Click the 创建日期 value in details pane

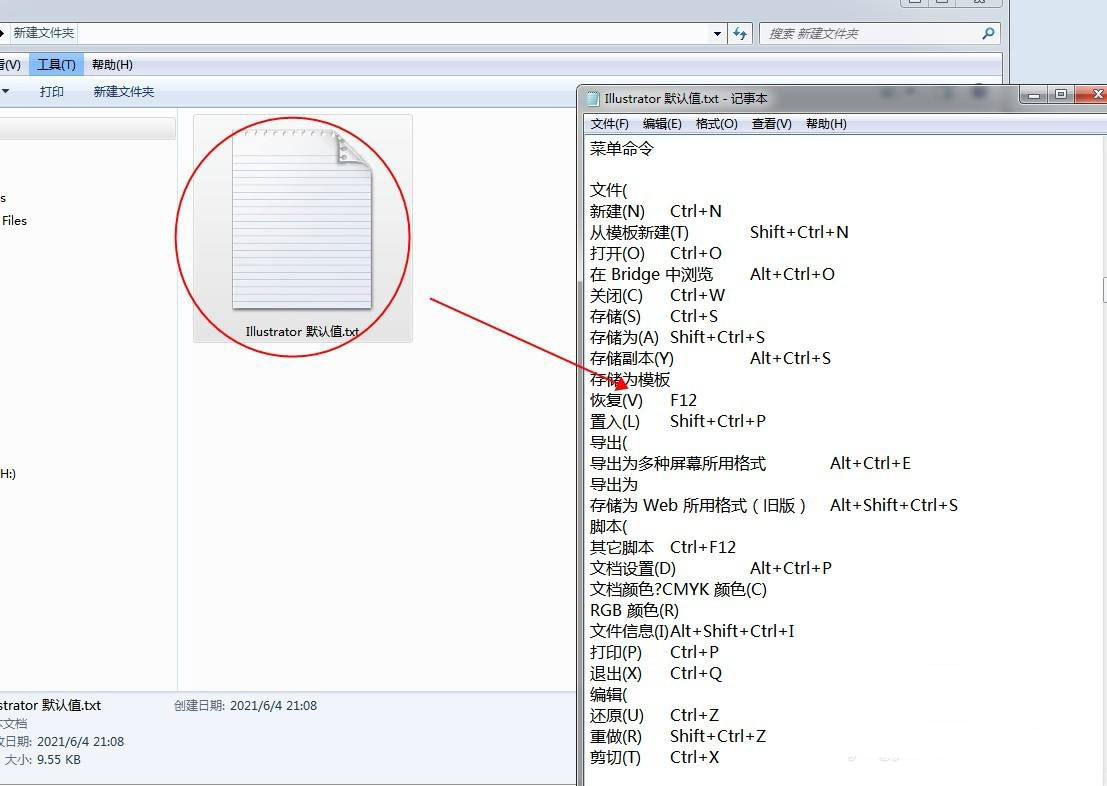coord(273,705)
